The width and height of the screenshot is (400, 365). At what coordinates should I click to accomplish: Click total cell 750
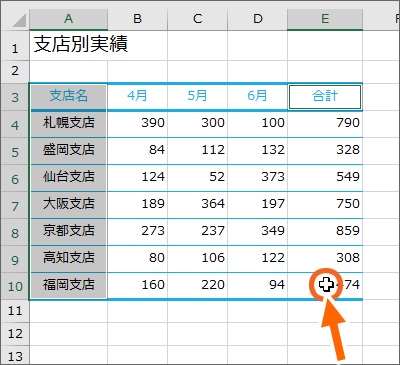coord(325,205)
